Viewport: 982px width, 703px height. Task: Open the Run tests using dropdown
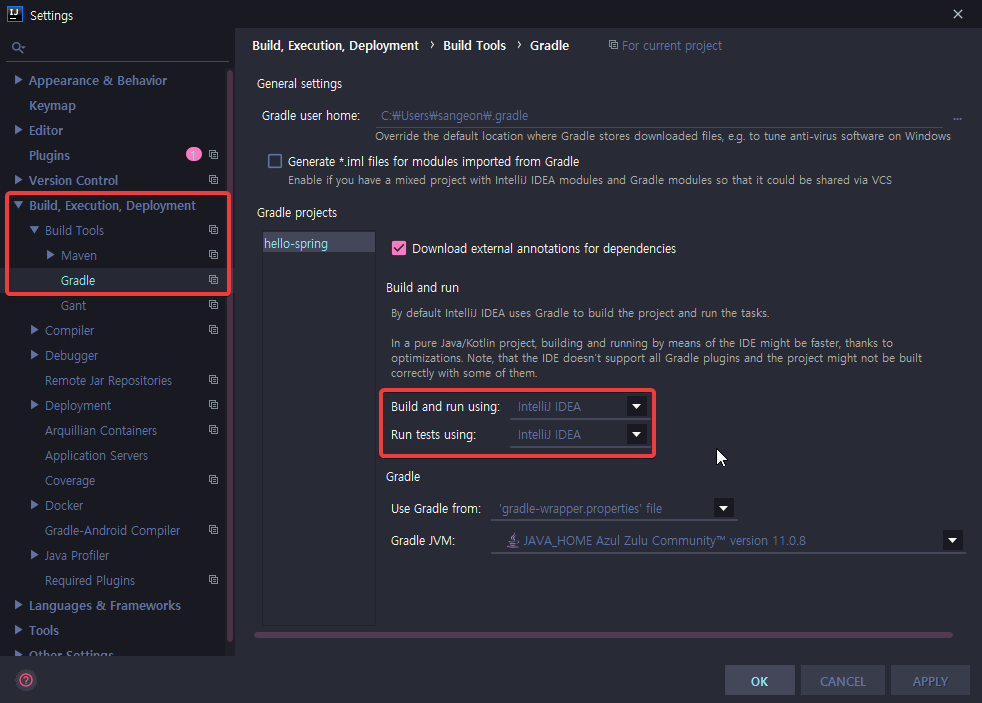(636, 434)
